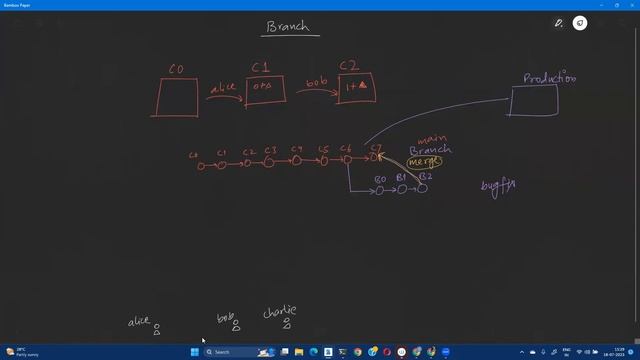Show hidden system tray icons
Viewport: 640px width, 360px height.
point(522,352)
